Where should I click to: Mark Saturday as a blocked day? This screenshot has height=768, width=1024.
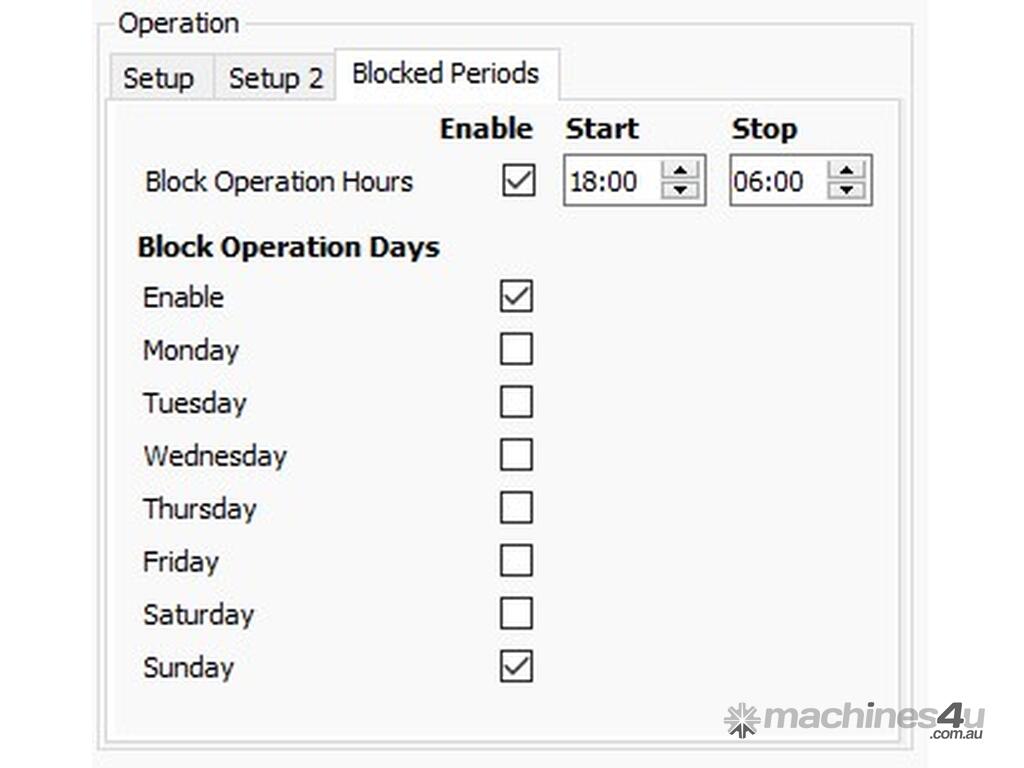516,614
